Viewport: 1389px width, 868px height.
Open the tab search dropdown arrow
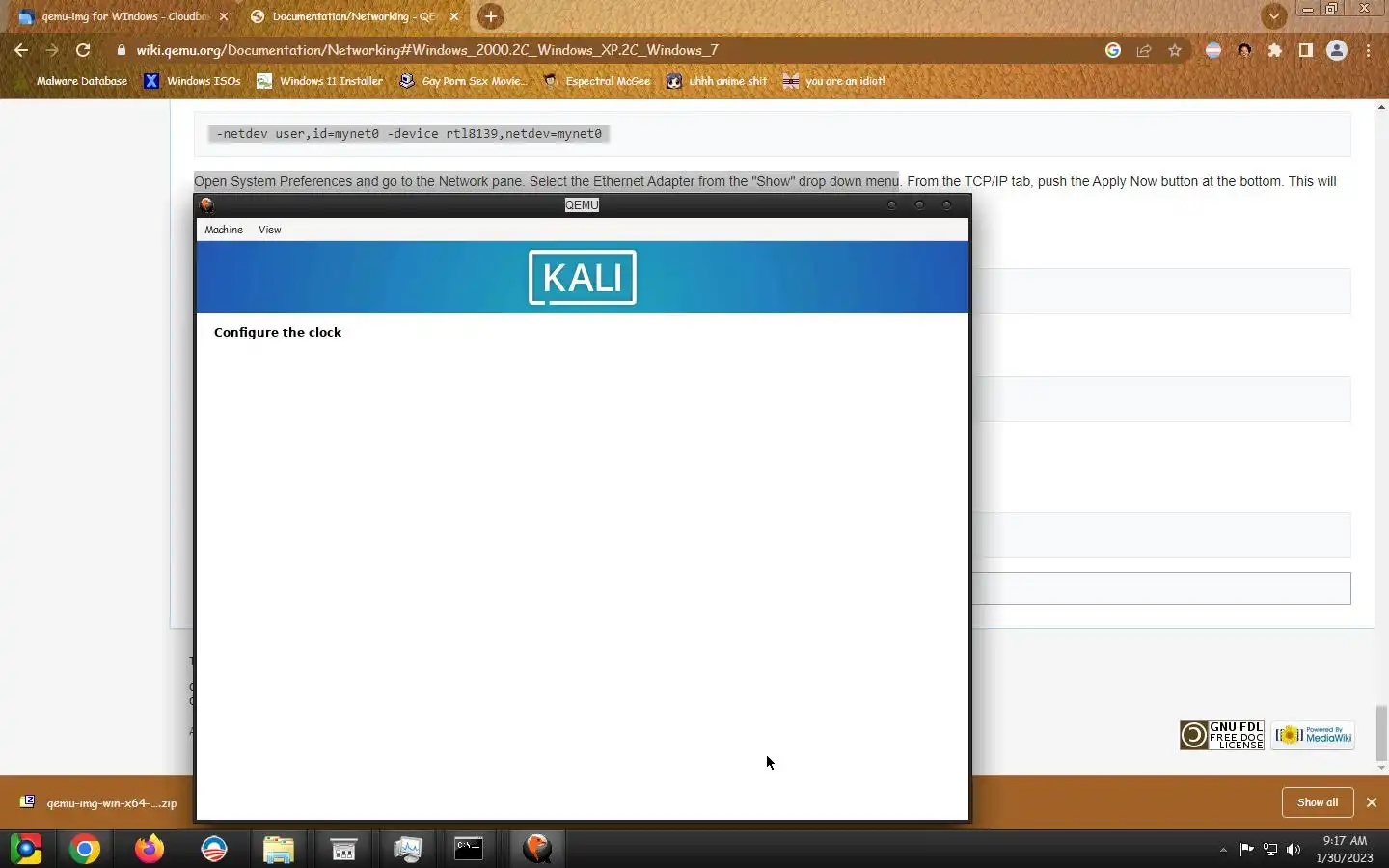point(1274,16)
